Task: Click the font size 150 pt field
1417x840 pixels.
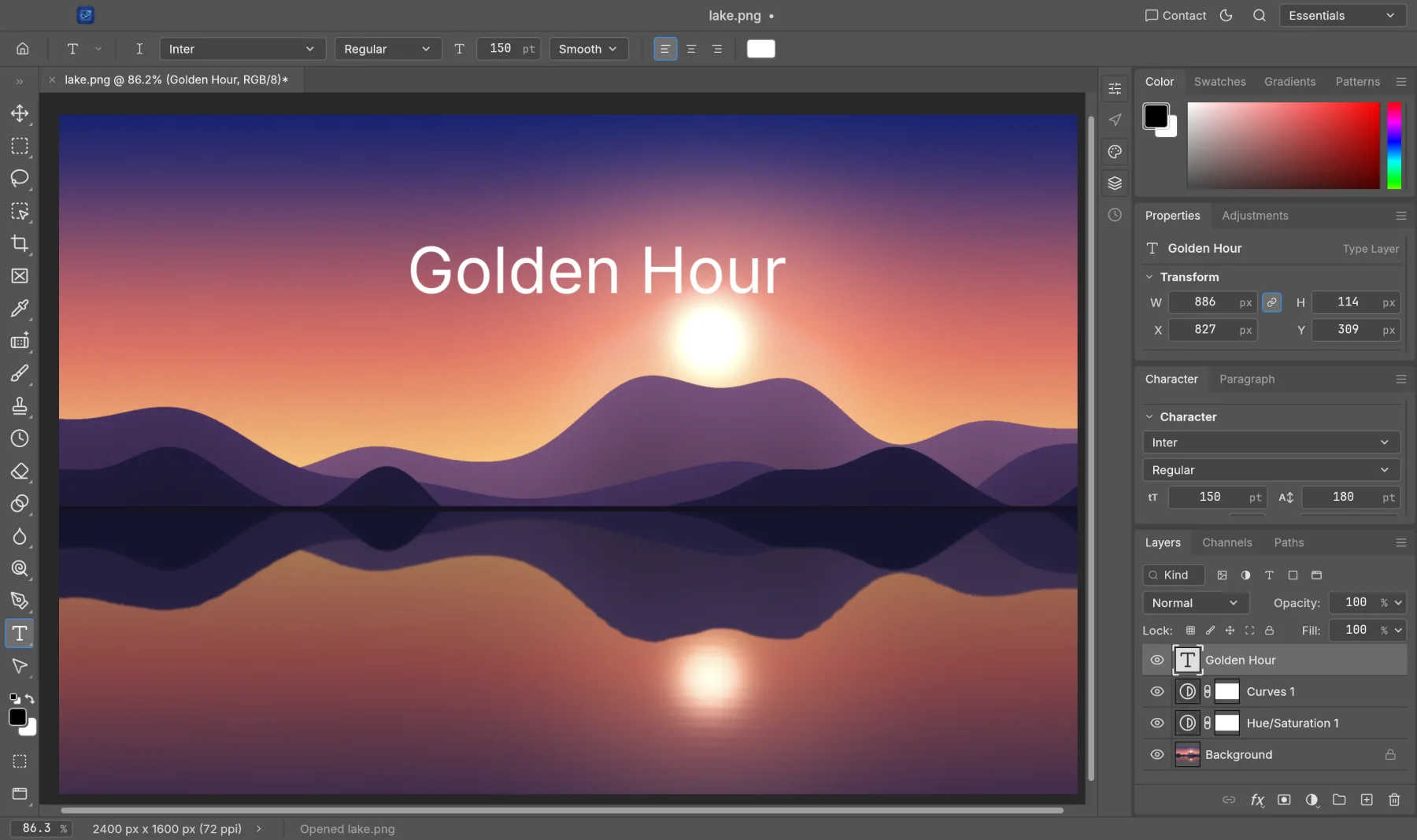Action: coord(508,49)
